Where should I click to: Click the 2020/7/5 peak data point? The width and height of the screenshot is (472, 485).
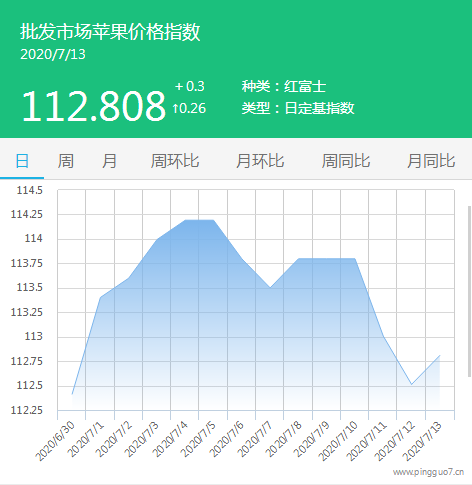click(213, 220)
